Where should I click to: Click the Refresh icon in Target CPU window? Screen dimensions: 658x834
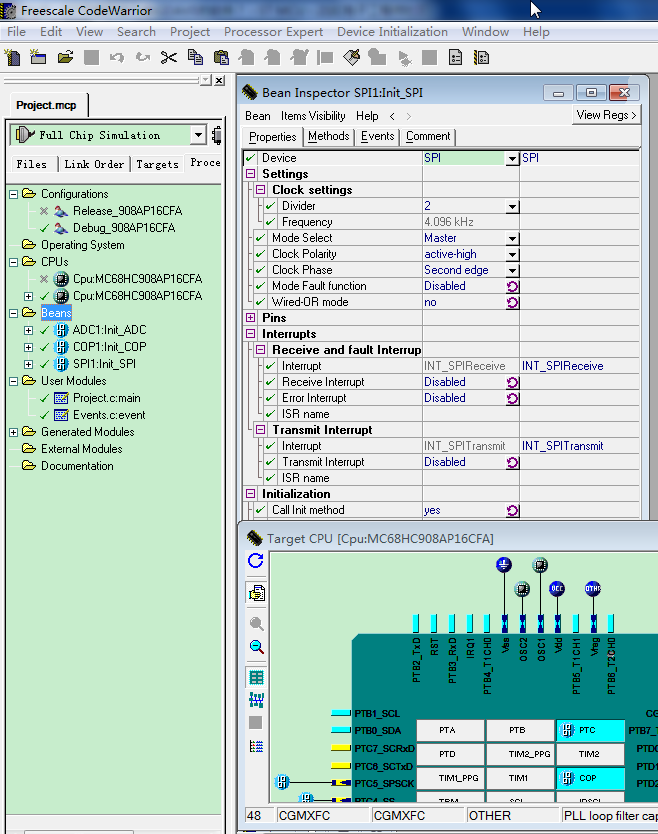pos(256,561)
